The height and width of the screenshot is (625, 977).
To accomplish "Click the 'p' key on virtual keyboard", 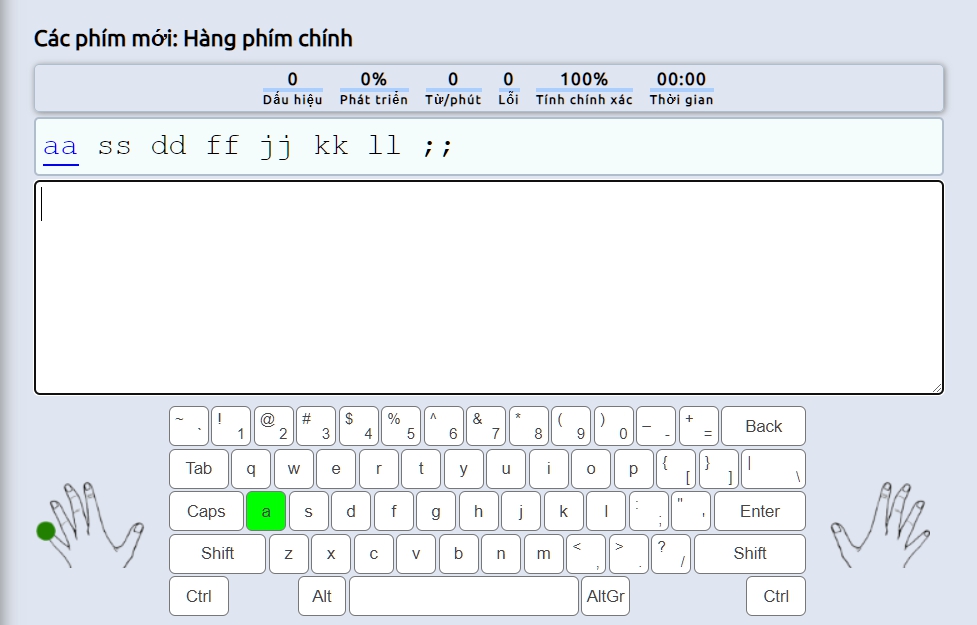I will (633, 469).
